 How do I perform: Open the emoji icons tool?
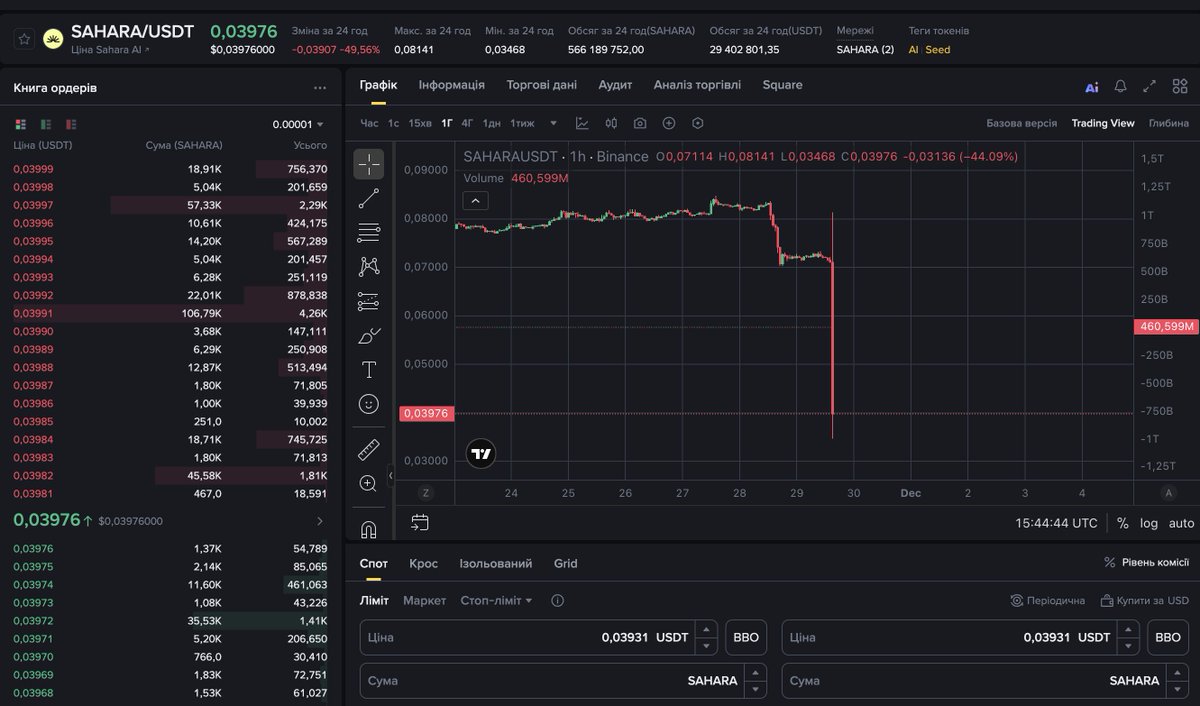pos(369,404)
